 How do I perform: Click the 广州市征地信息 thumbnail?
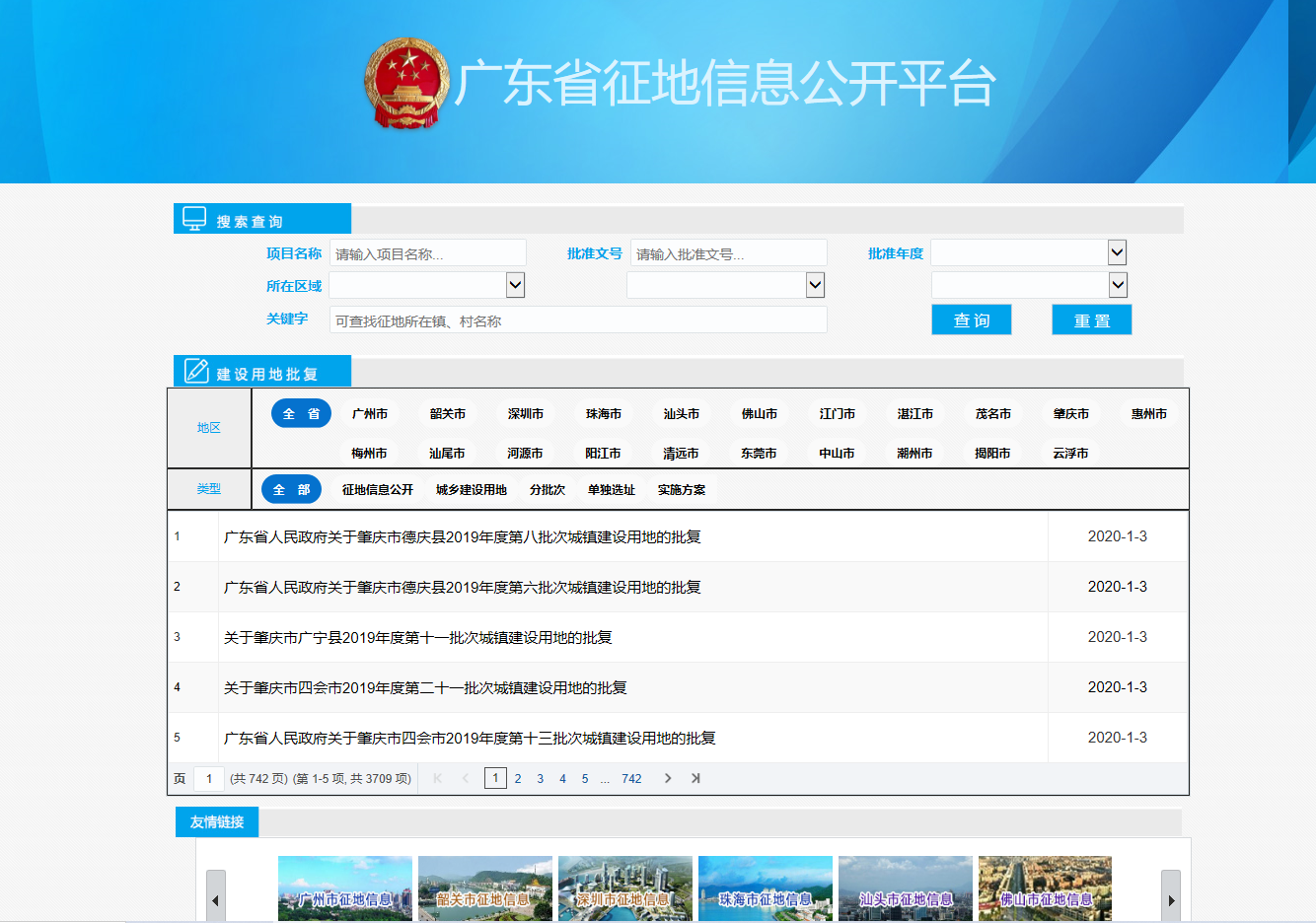click(x=344, y=887)
